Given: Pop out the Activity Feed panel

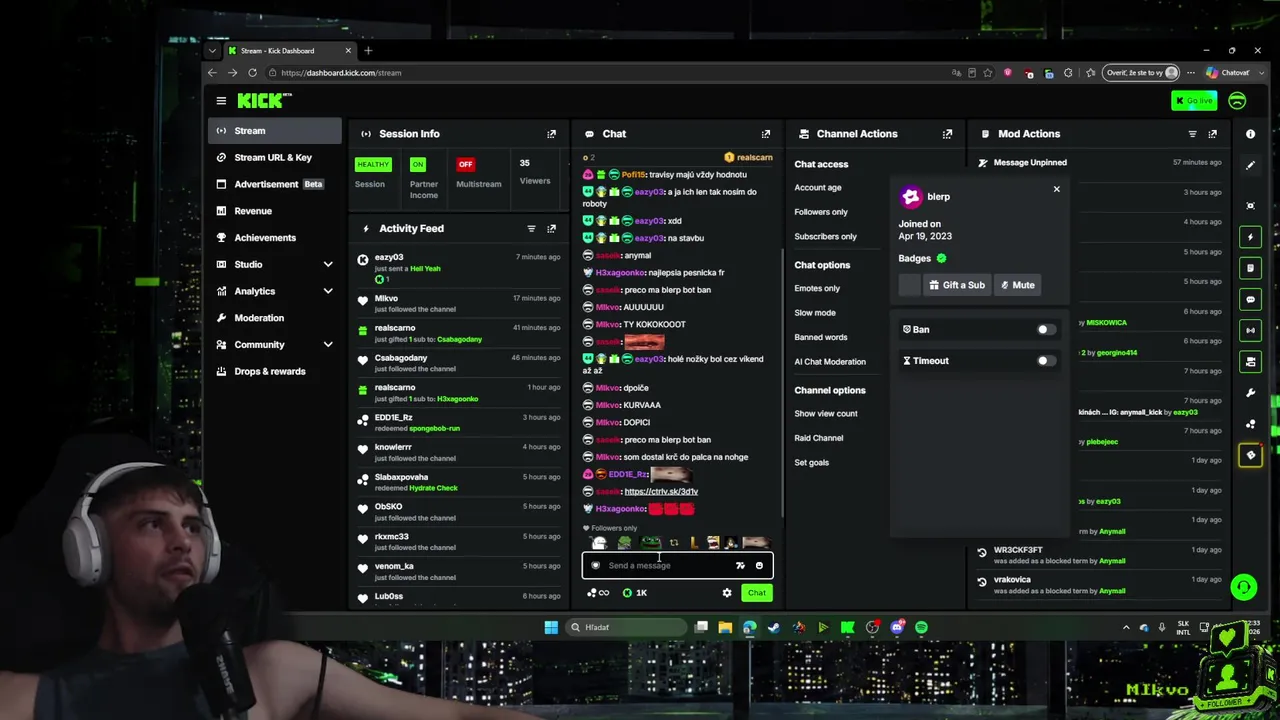Looking at the screenshot, I should point(551,229).
